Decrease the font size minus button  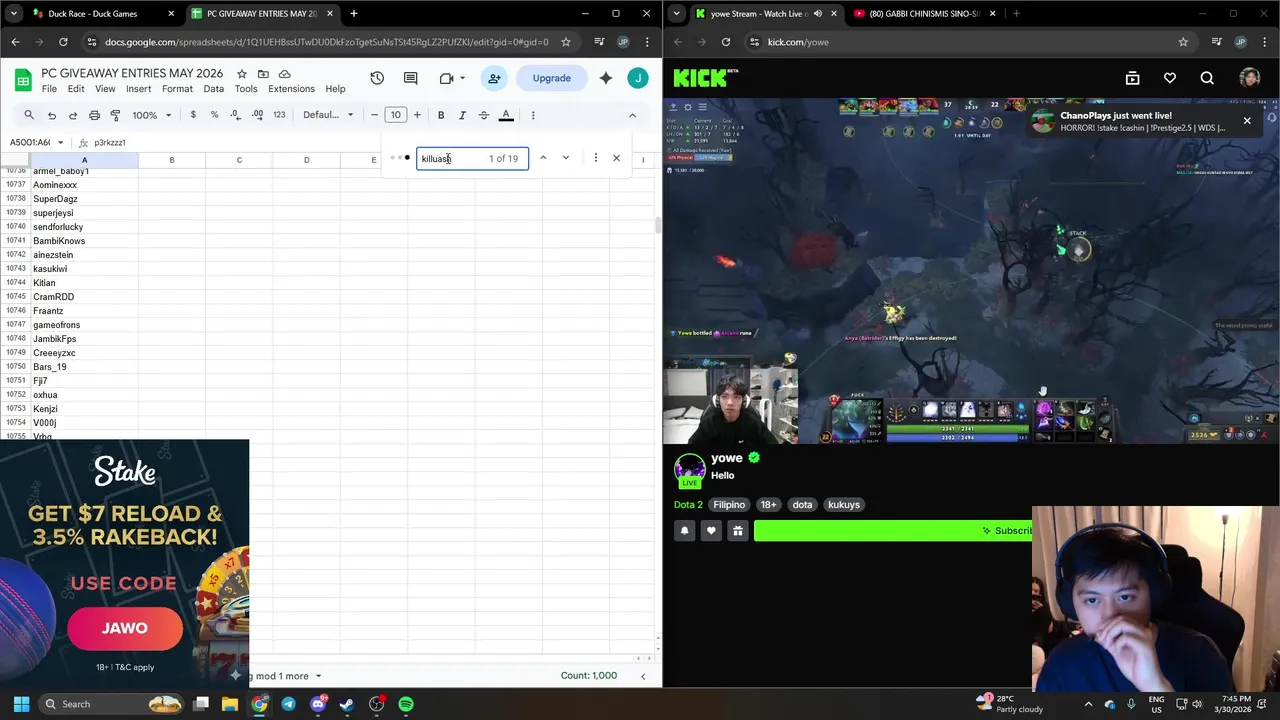point(374,115)
